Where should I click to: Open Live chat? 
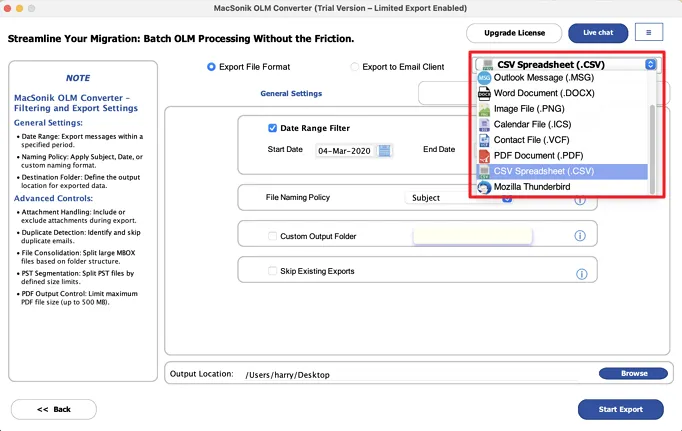coord(598,33)
